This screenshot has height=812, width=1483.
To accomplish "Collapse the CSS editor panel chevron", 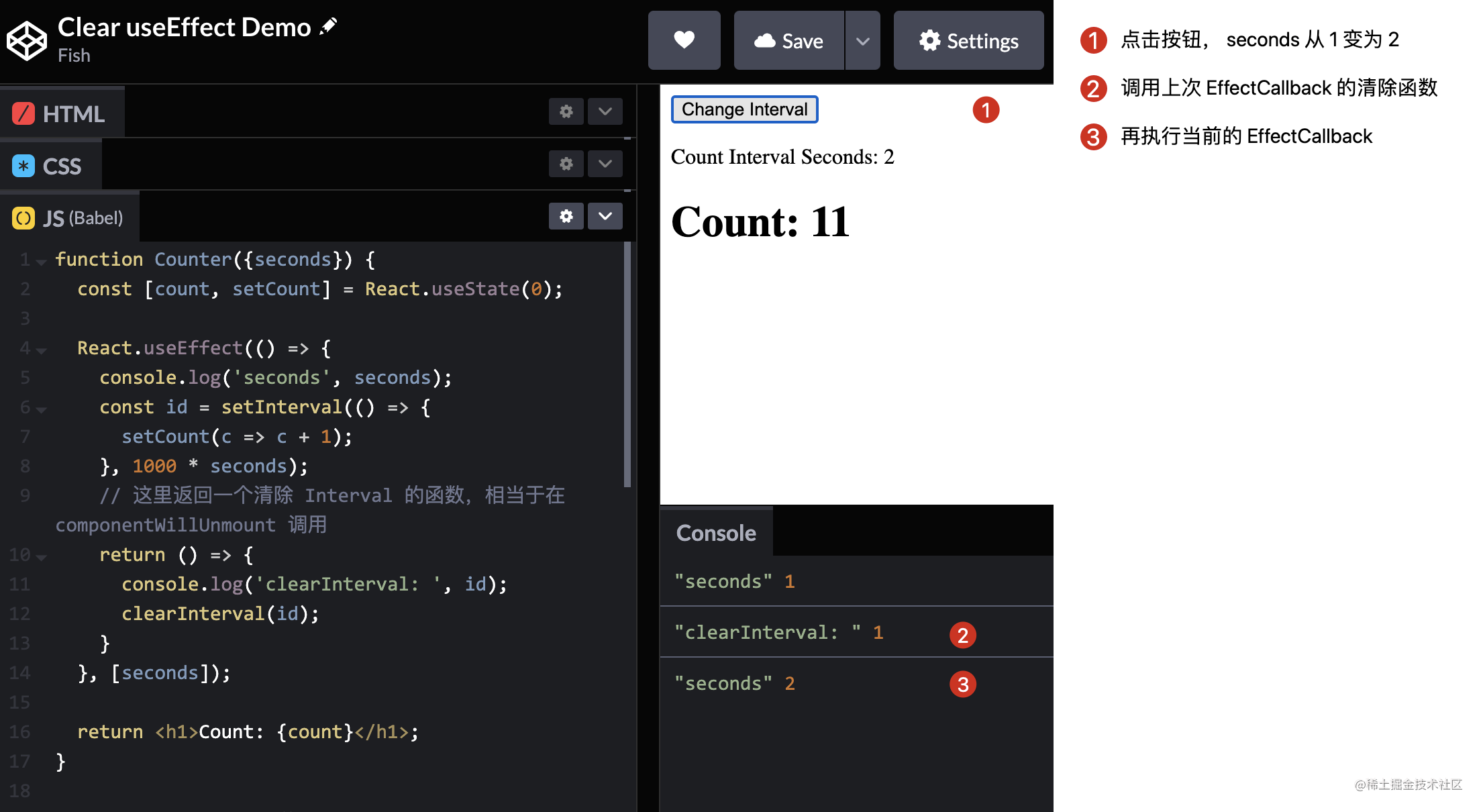I will coord(605,164).
